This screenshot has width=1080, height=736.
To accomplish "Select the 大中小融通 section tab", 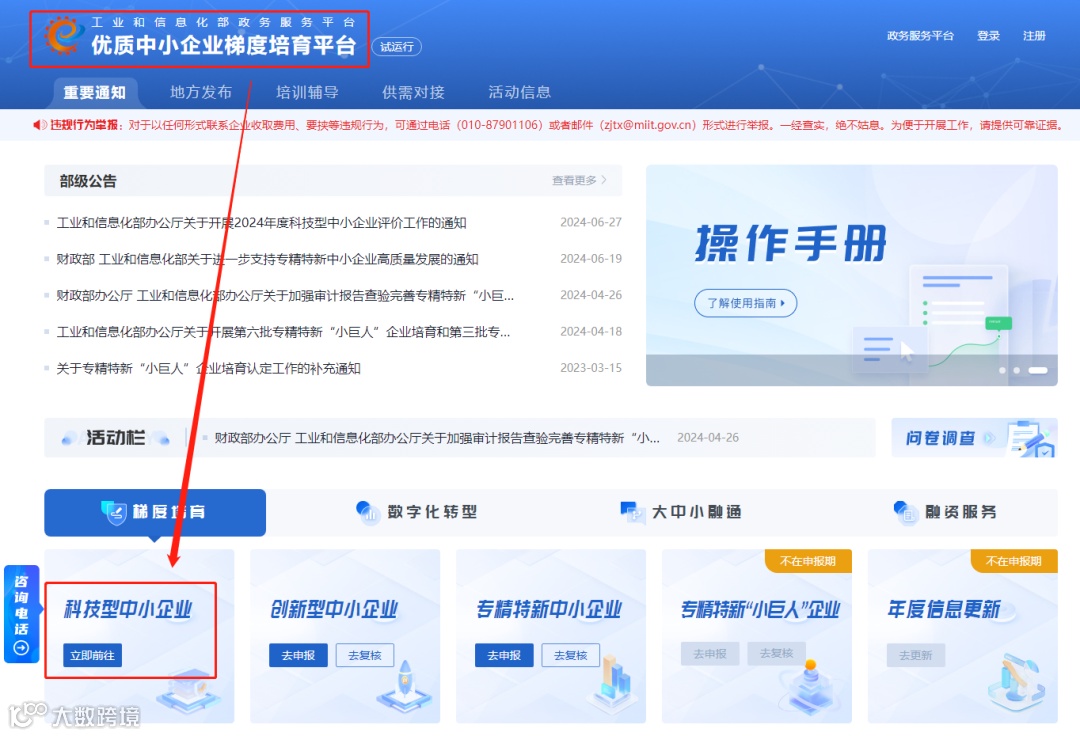I will click(681, 512).
